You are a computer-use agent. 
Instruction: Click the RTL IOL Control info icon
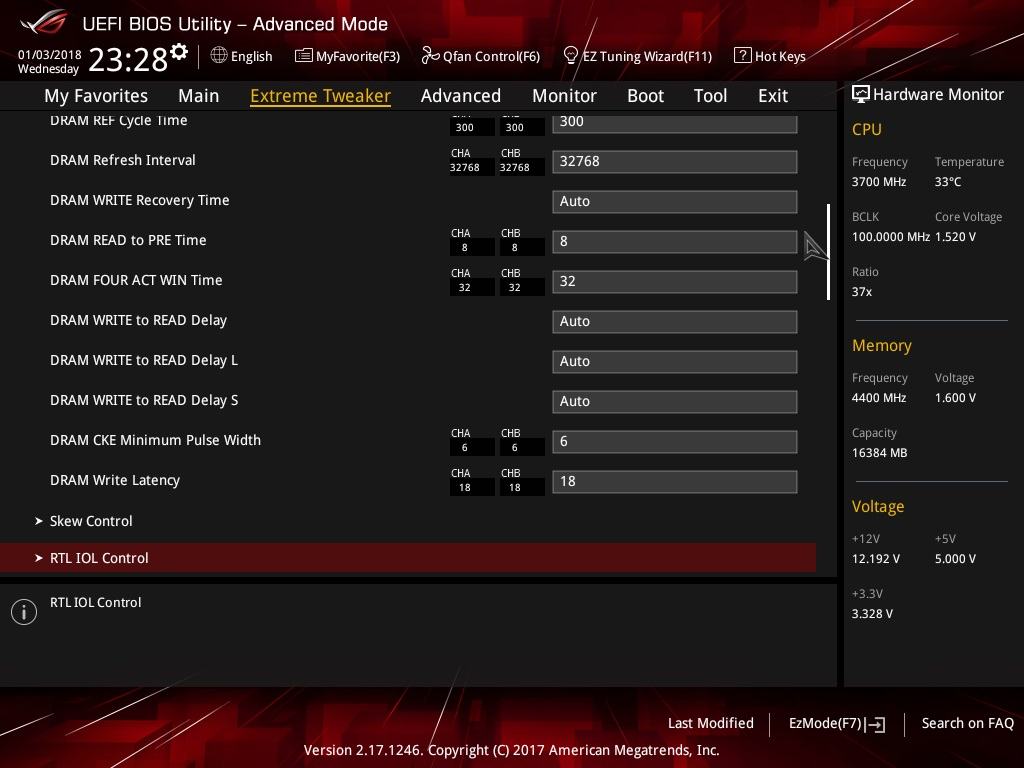24,612
